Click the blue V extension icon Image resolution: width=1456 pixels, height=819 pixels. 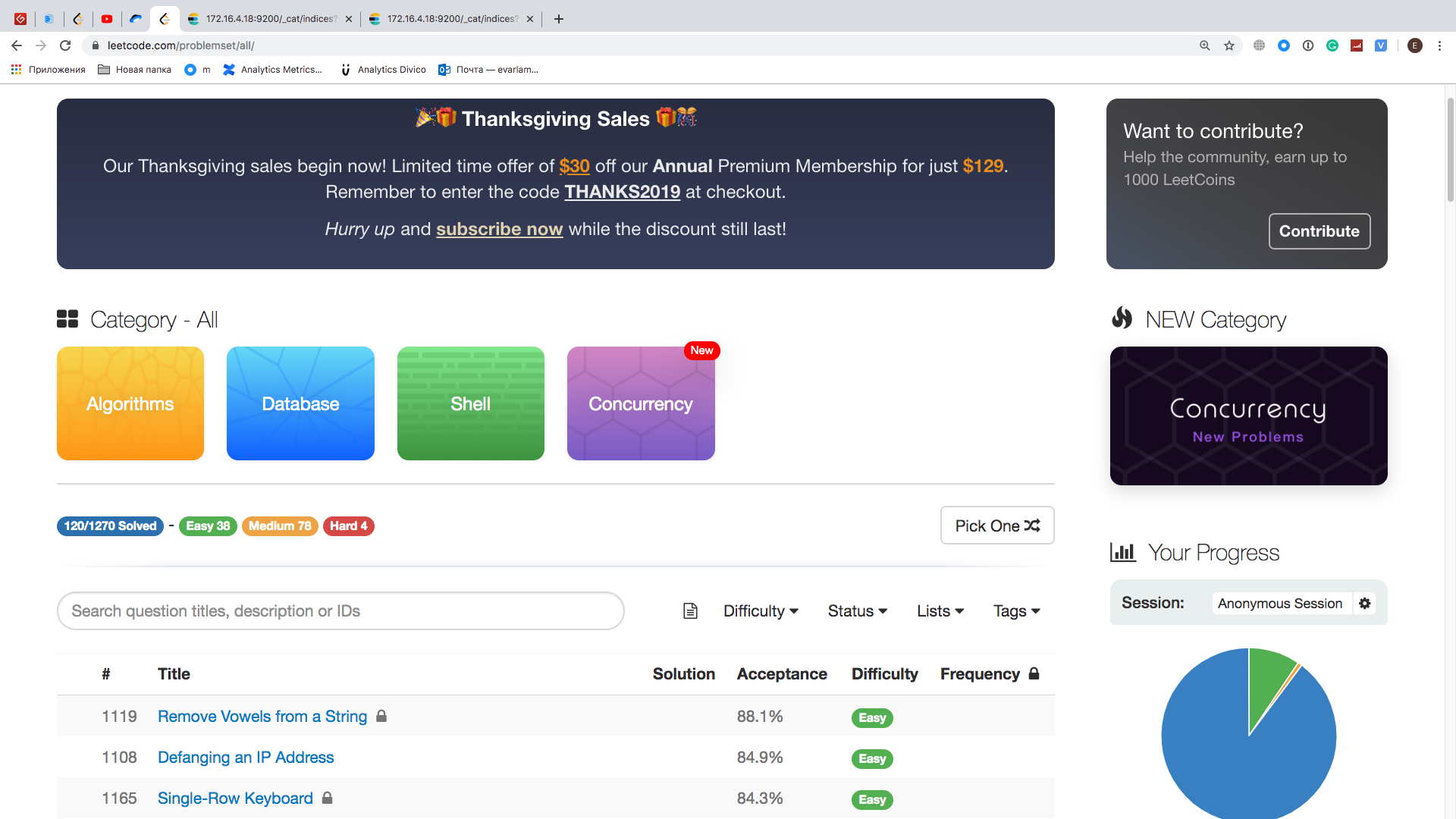[1381, 45]
